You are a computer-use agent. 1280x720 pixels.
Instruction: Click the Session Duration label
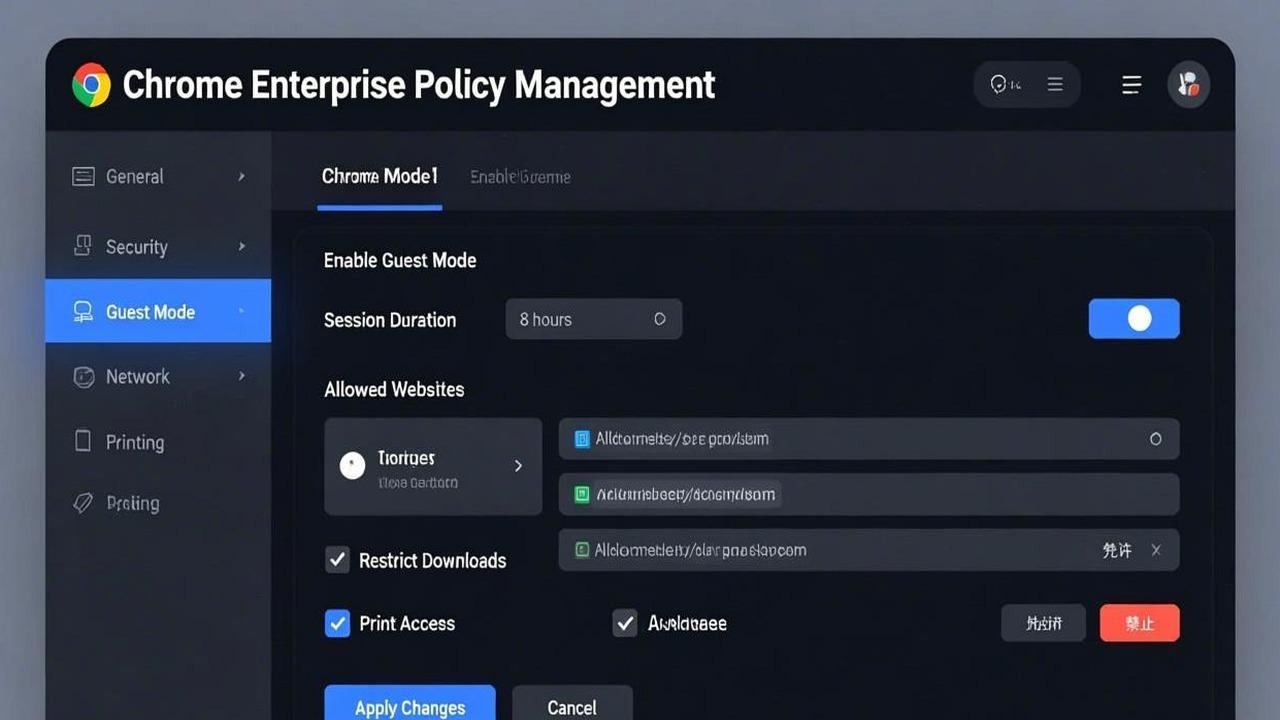click(x=390, y=320)
